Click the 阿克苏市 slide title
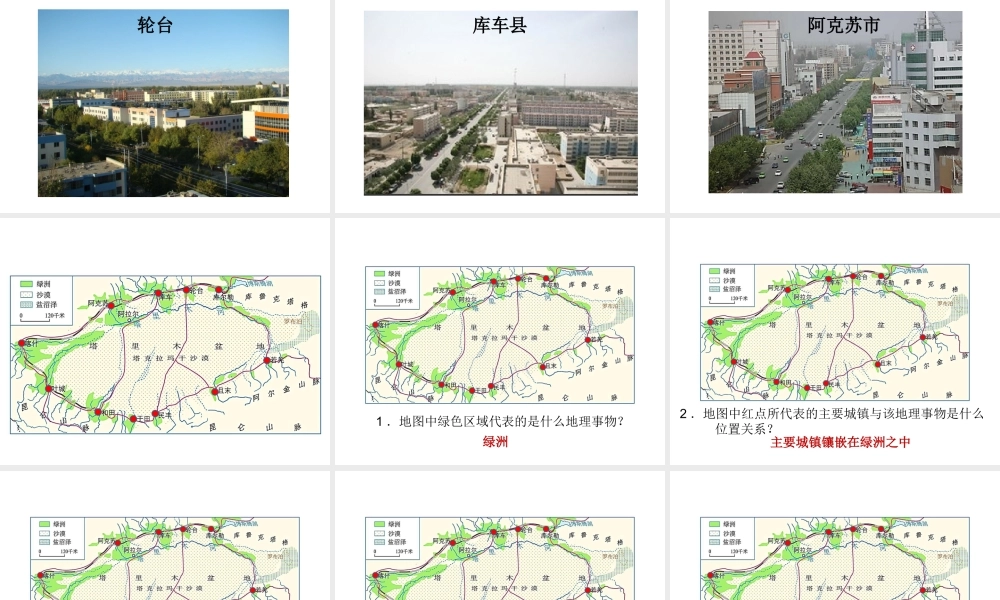This screenshot has width=1000, height=600. (843, 26)
